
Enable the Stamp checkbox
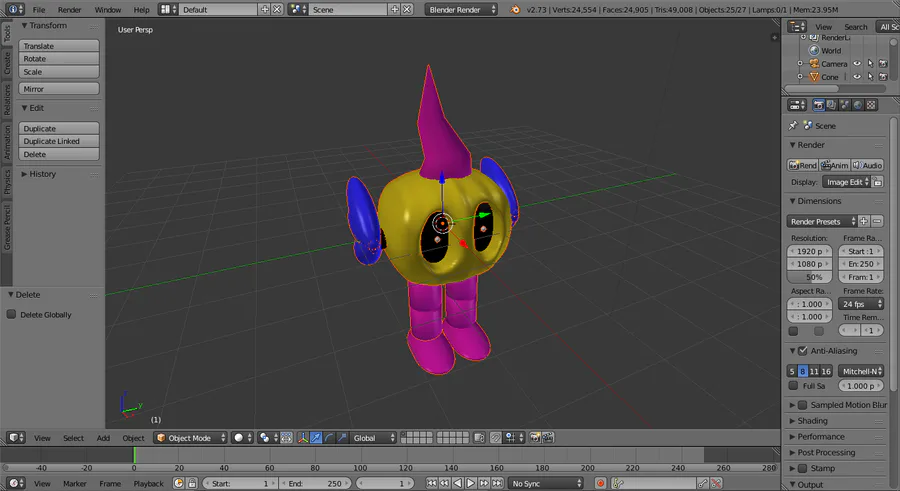click(x=803, y=468)
